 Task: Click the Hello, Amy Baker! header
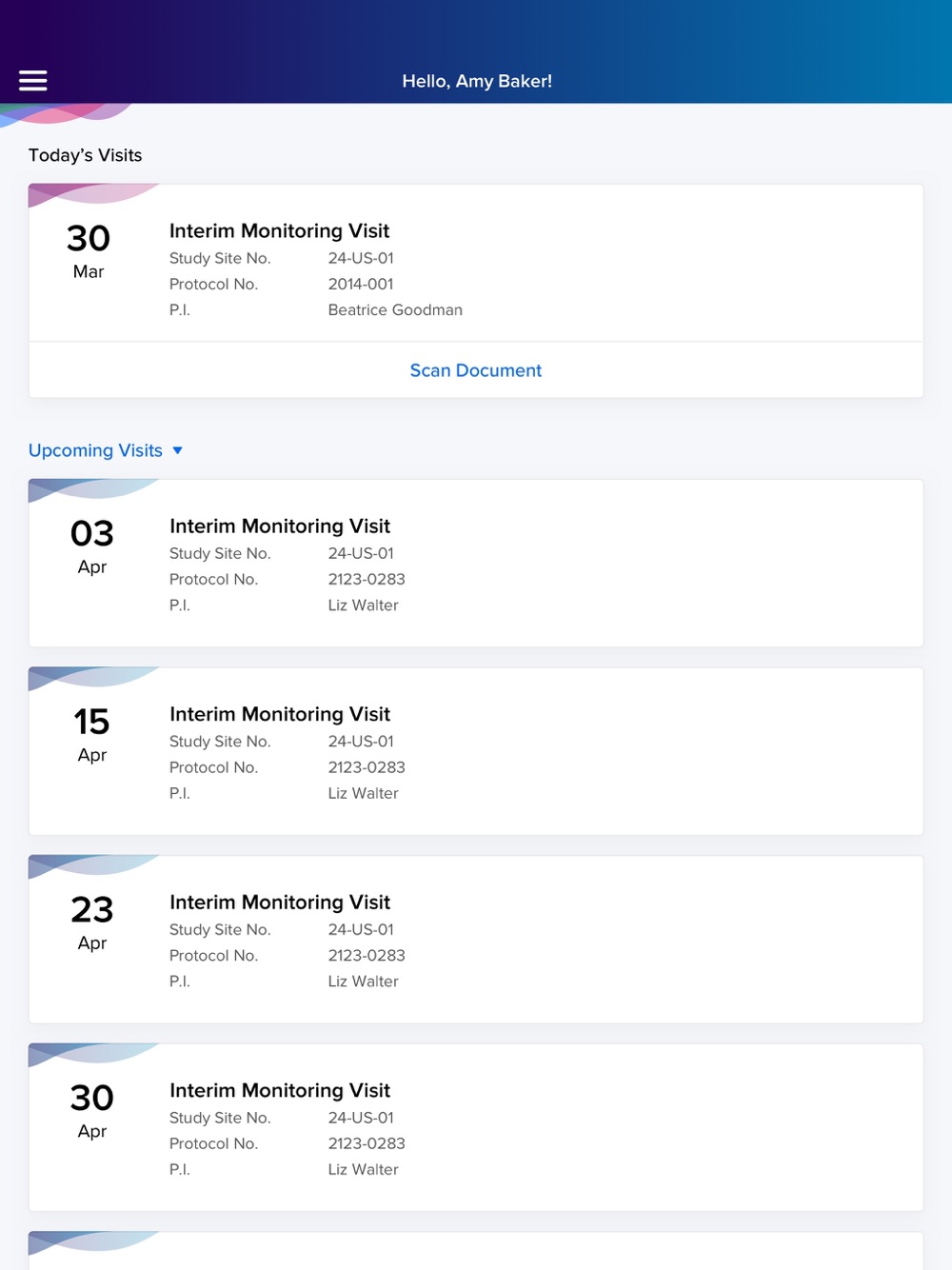tap(477, 81)
